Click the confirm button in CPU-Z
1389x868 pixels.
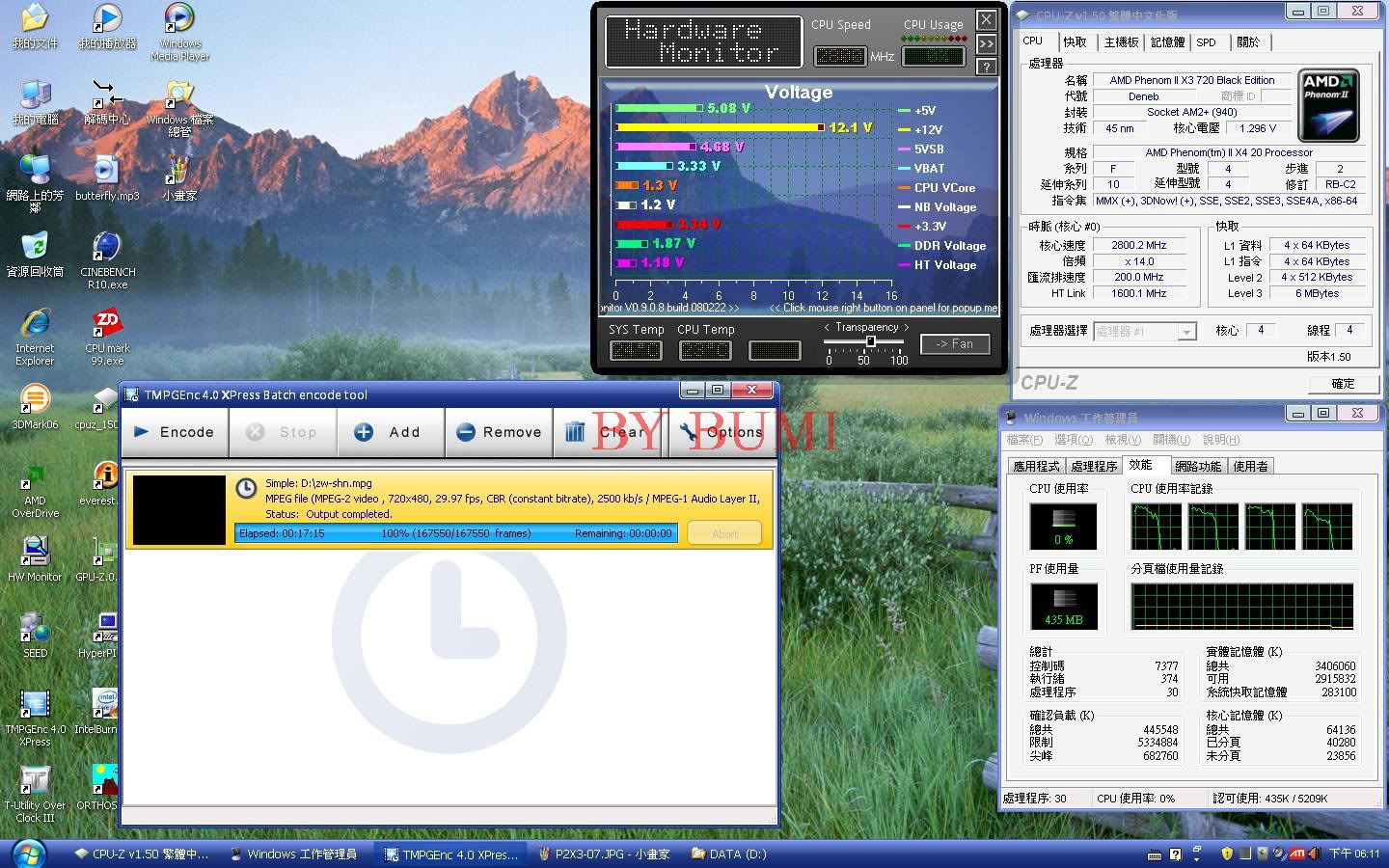tap(1343, 383)
